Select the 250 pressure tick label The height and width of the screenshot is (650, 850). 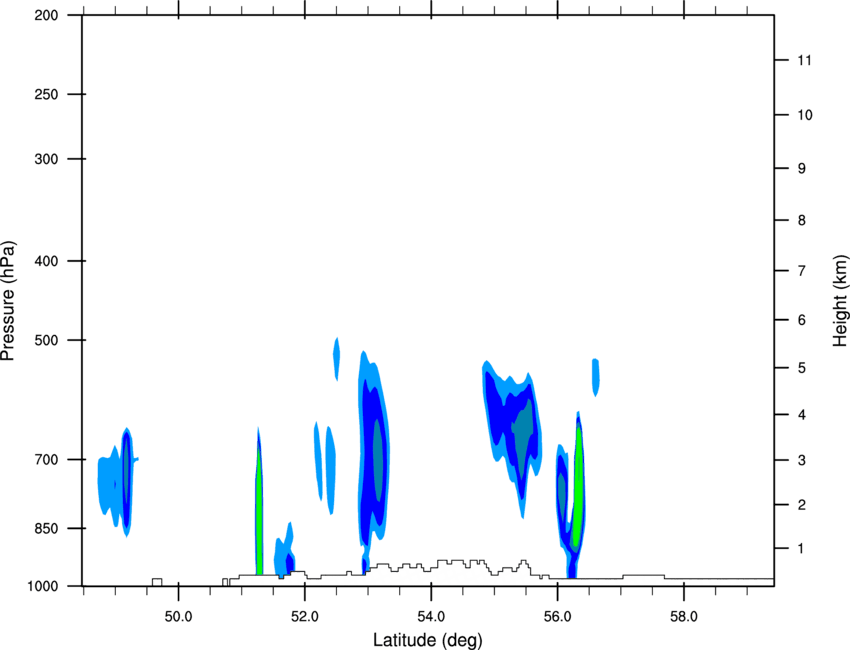coord(47,94)
